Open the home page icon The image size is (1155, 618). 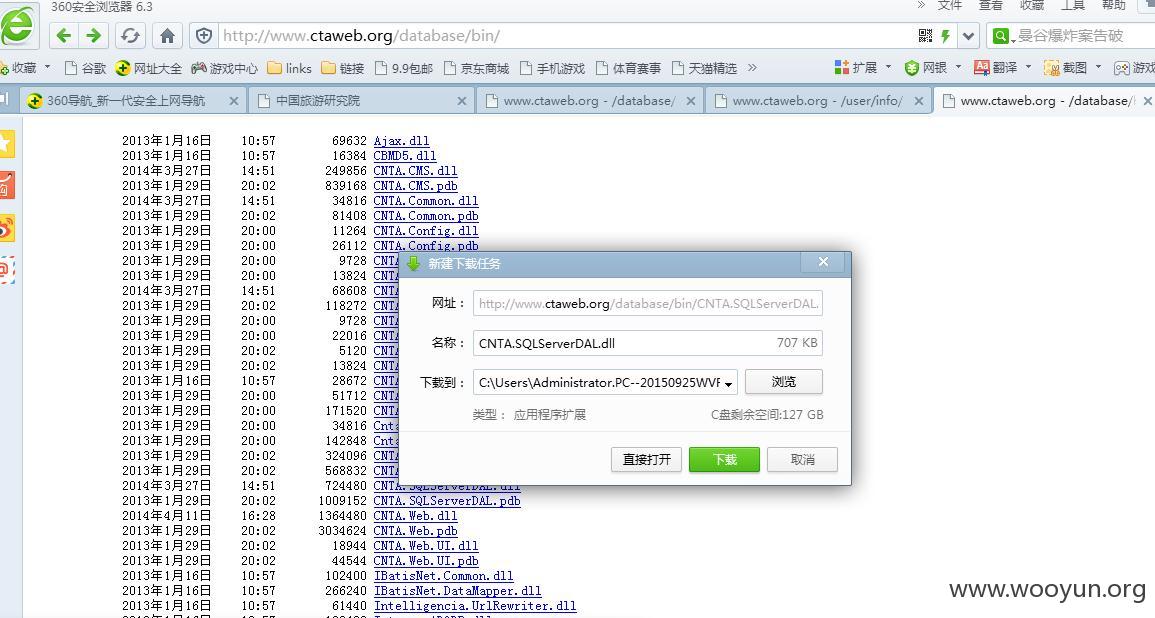[168, 35]
